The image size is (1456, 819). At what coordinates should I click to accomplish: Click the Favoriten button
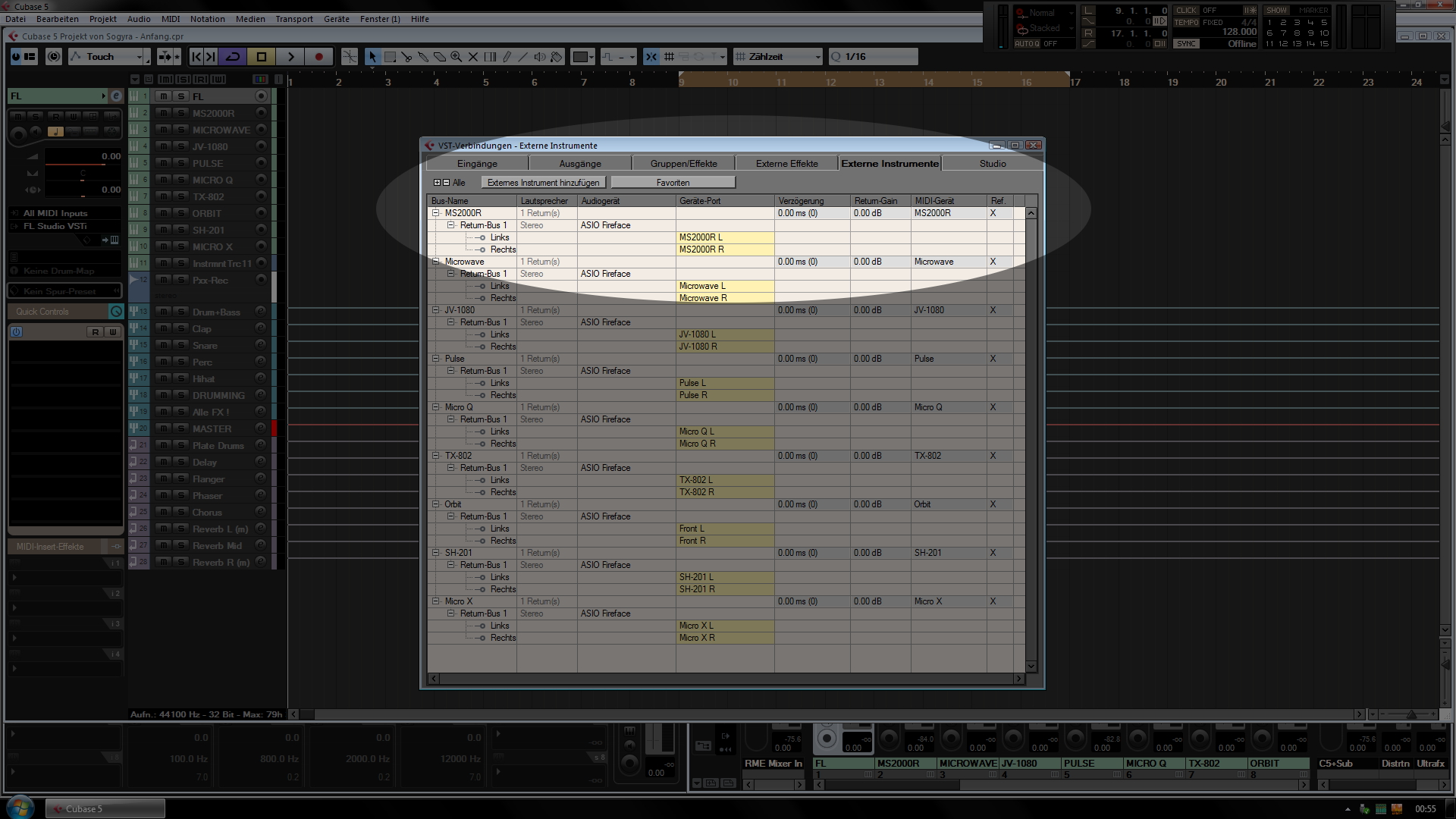point(673,183)
